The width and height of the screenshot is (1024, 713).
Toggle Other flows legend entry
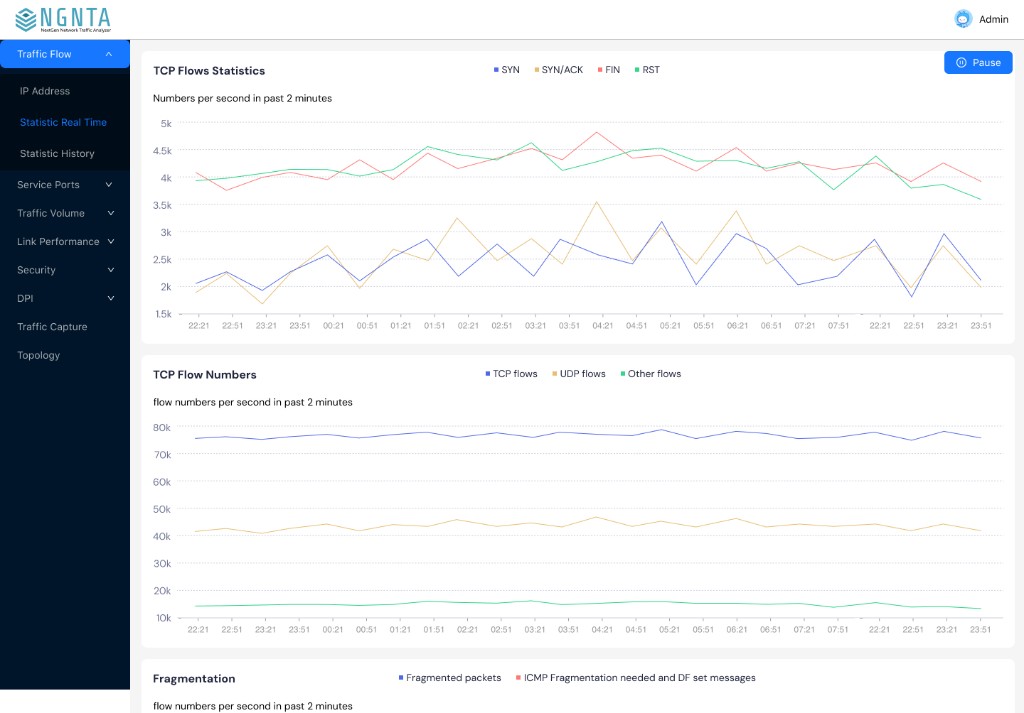(x=650, y=373)
